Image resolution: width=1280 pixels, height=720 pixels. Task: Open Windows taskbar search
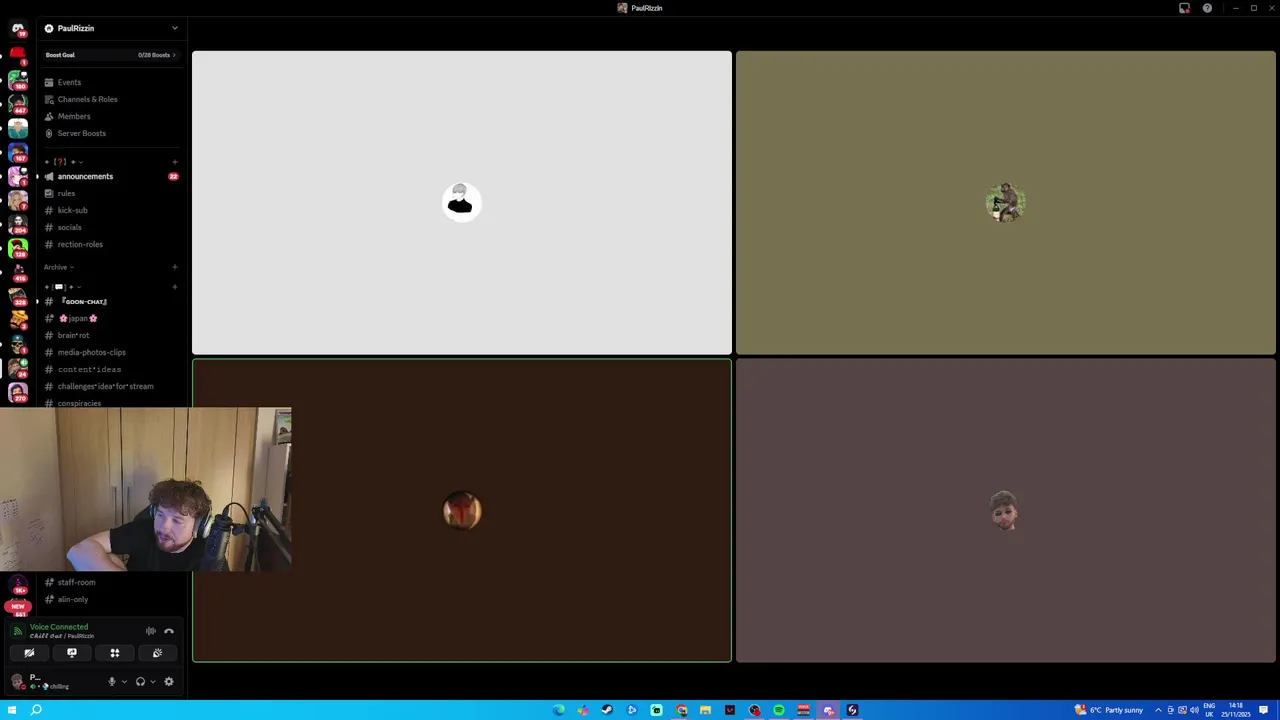pyautogui.click(x=36, y=710)
